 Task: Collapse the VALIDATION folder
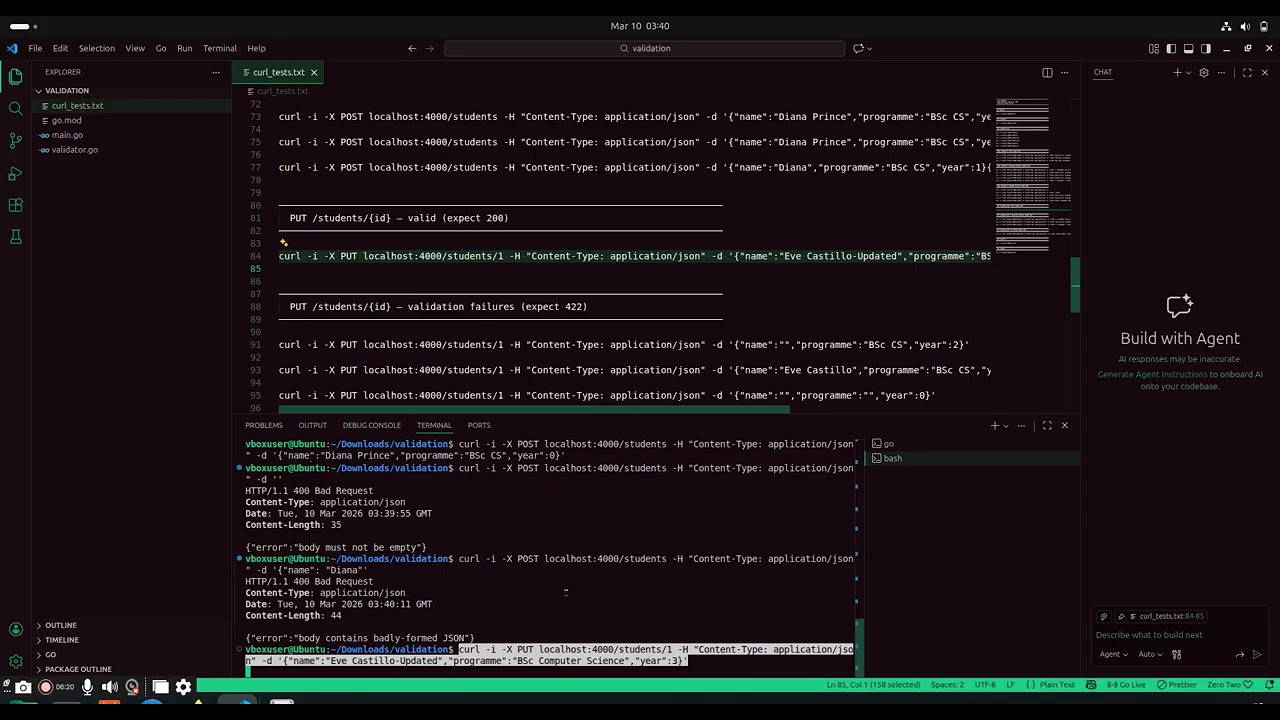(x=67, y=90)
